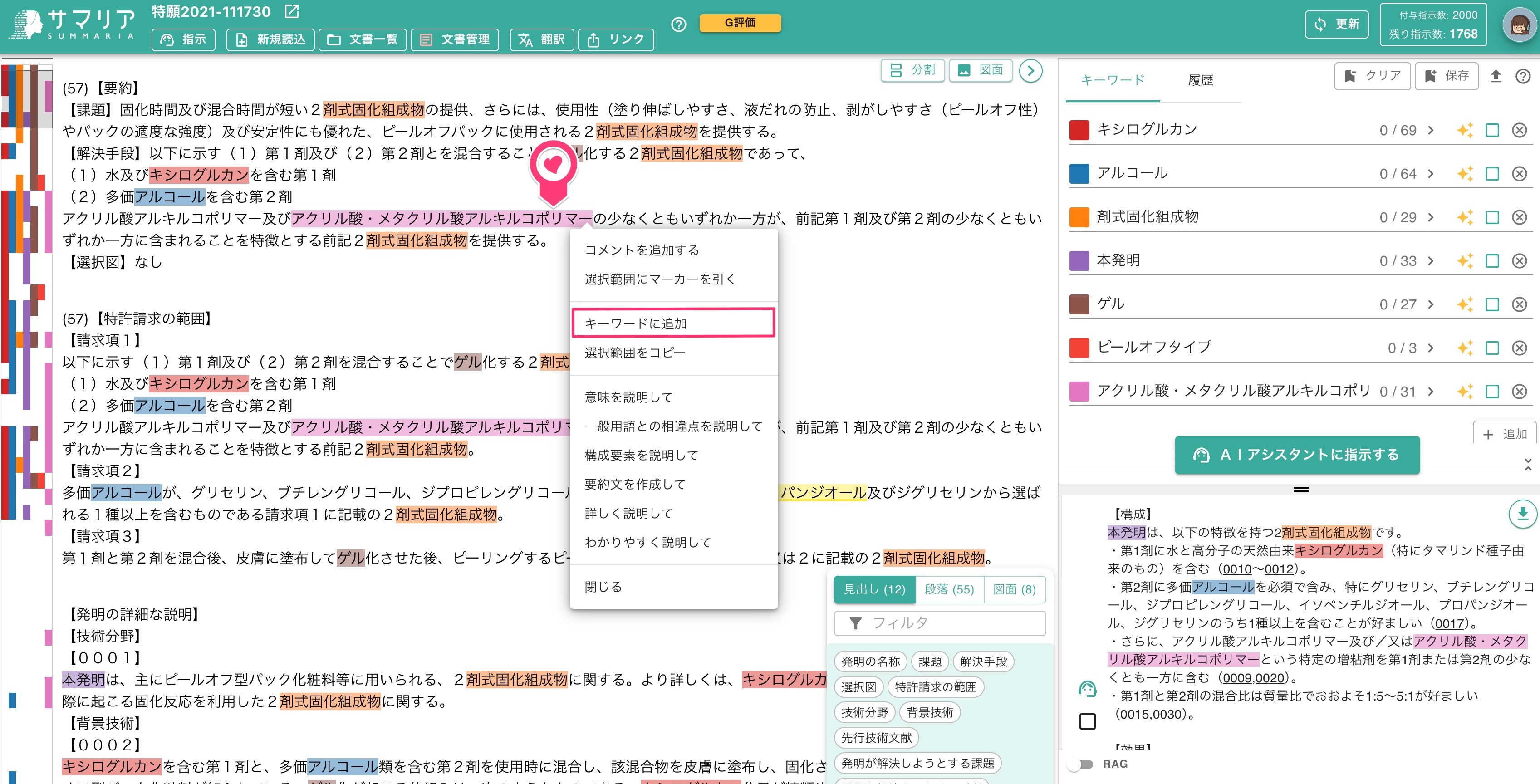
Task: Tick the checkbox for 本発明 keyword
Action: pos(1492,261)
